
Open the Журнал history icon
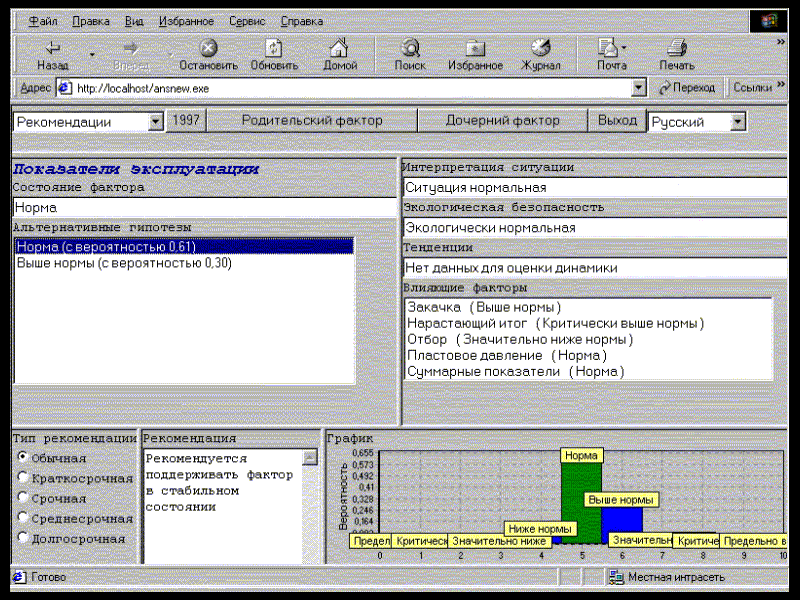point(540,47)
